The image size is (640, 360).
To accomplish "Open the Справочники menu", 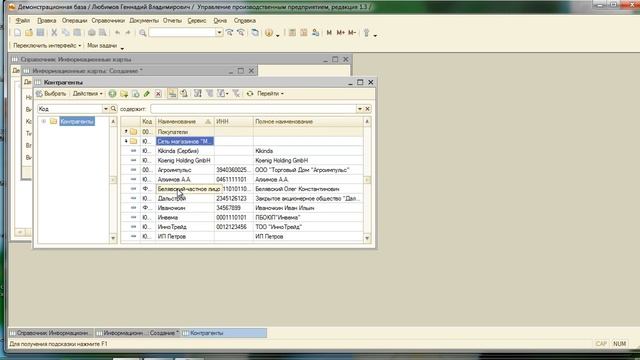I will (x=108, y=20).
